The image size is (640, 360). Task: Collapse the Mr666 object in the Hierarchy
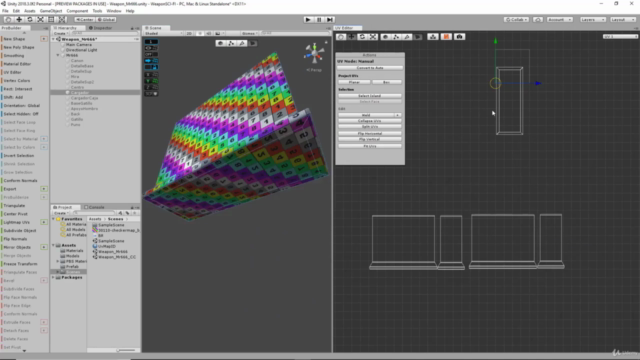58,55
